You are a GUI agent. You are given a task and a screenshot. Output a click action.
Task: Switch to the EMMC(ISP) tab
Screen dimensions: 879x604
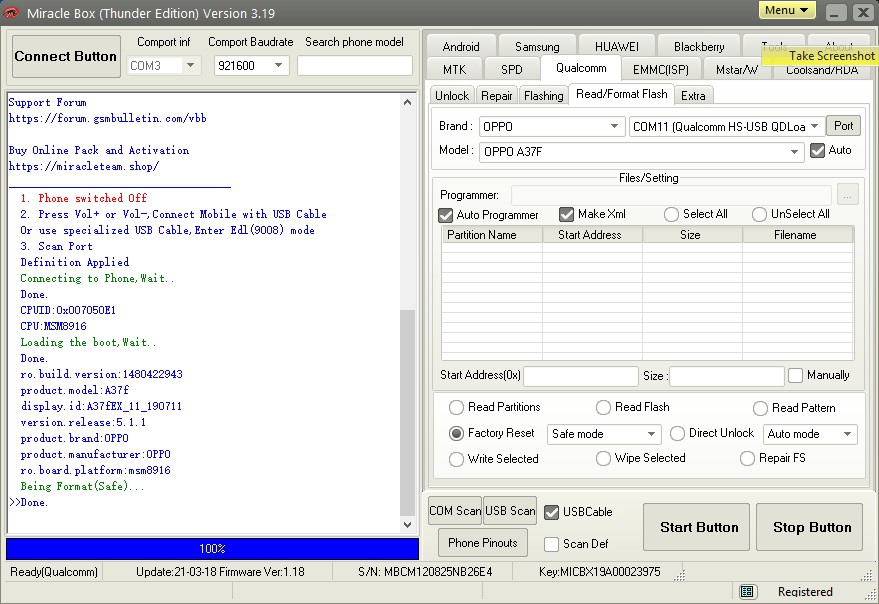coord(660,70)
